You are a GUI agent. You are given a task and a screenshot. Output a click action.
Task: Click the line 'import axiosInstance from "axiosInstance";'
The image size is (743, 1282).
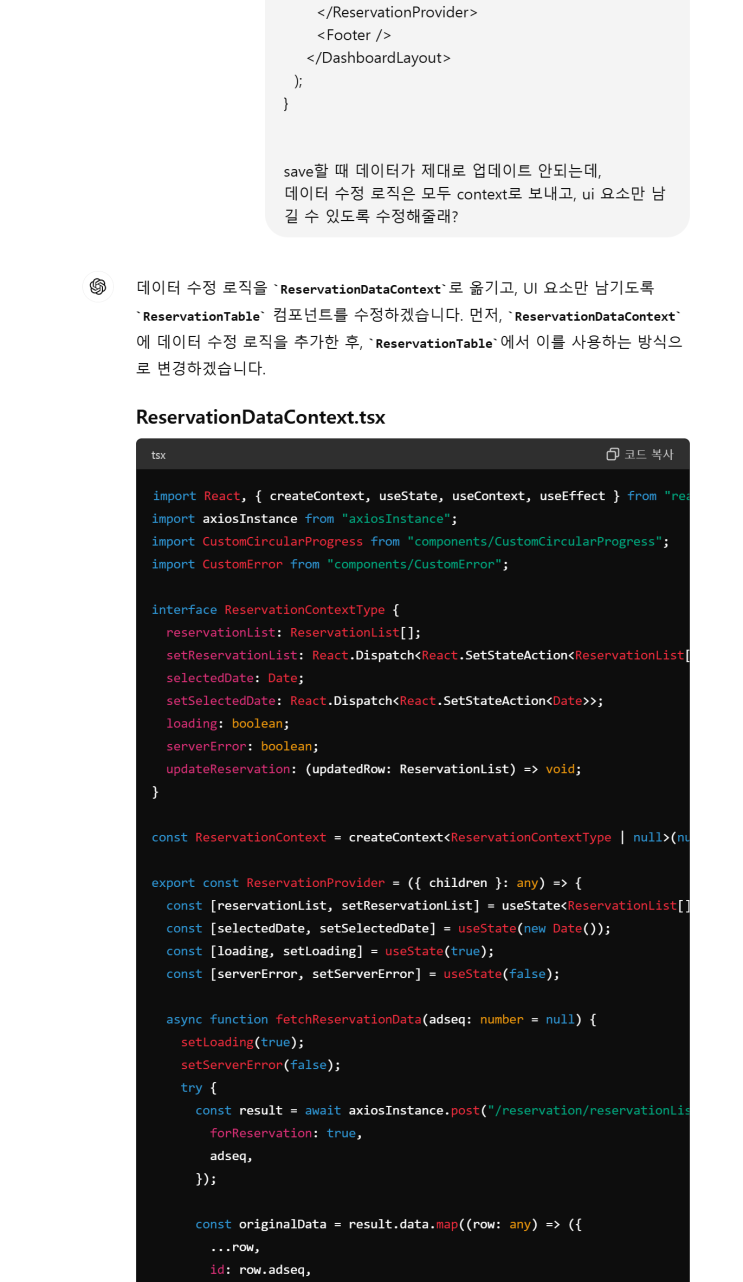(x=304, y=519)
